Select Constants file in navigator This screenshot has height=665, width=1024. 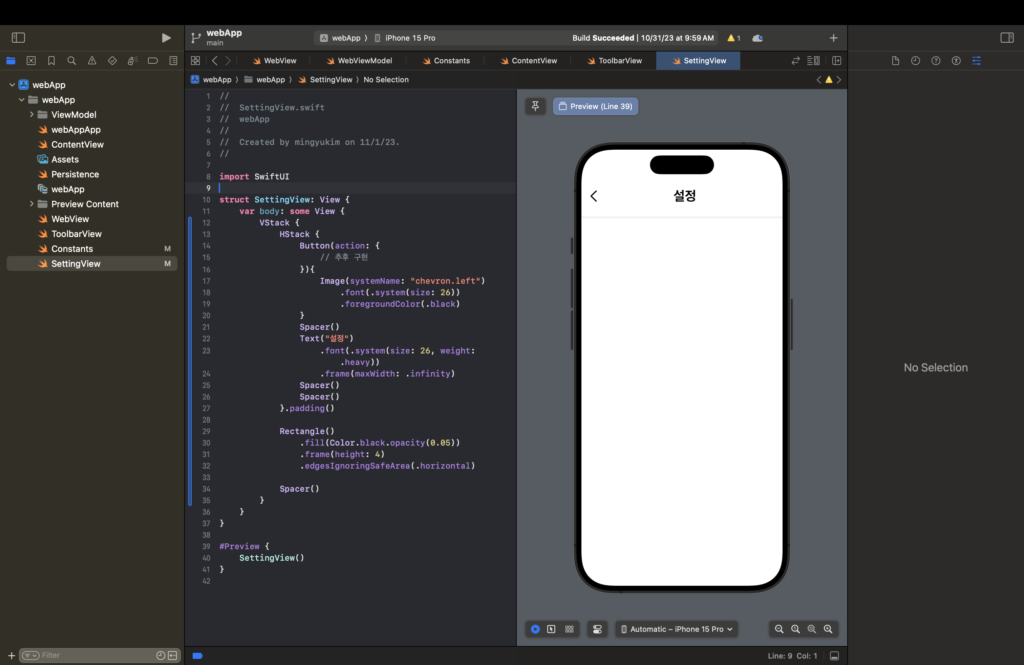(72, 249)
